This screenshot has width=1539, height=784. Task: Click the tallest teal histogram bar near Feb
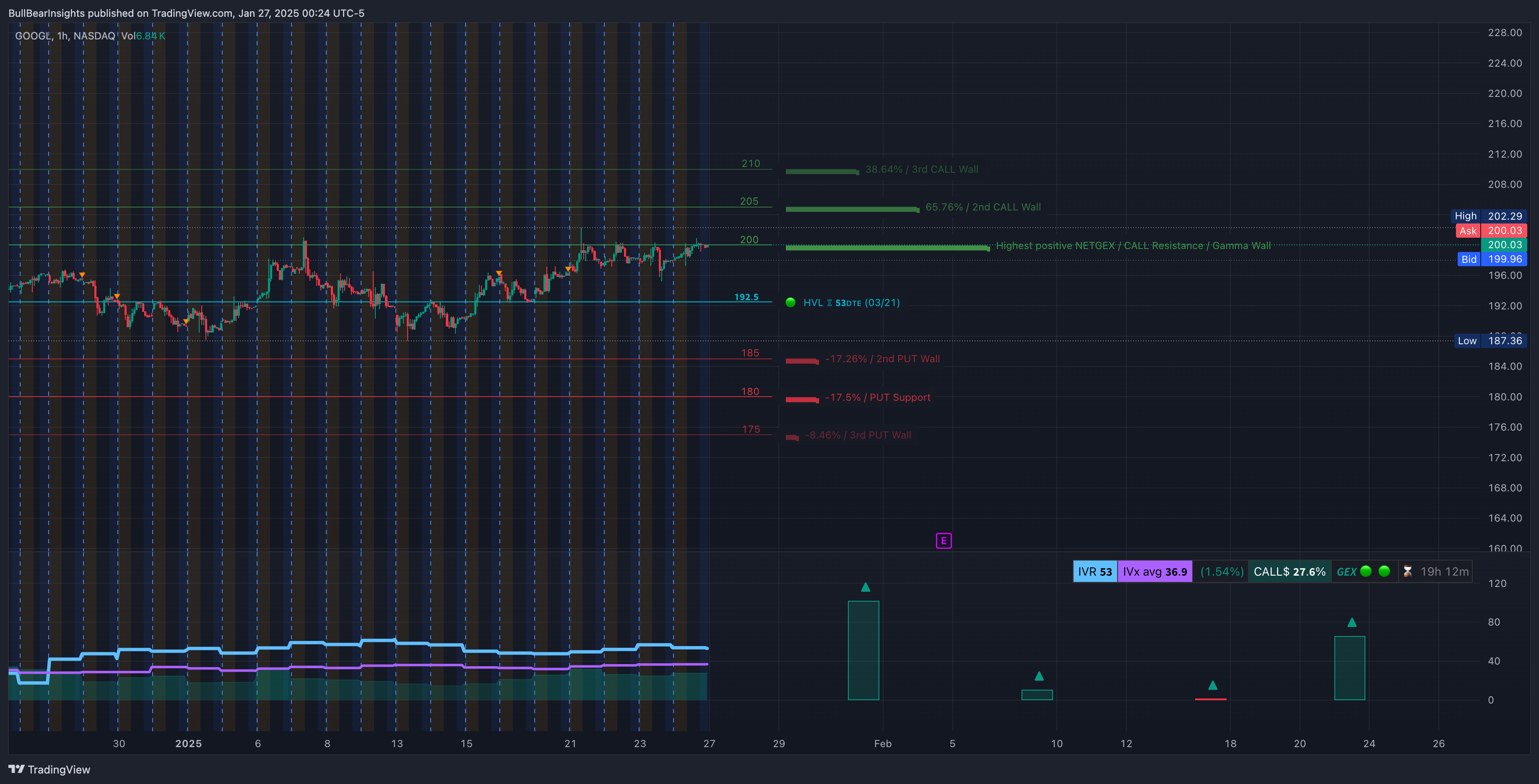(863, 650)
